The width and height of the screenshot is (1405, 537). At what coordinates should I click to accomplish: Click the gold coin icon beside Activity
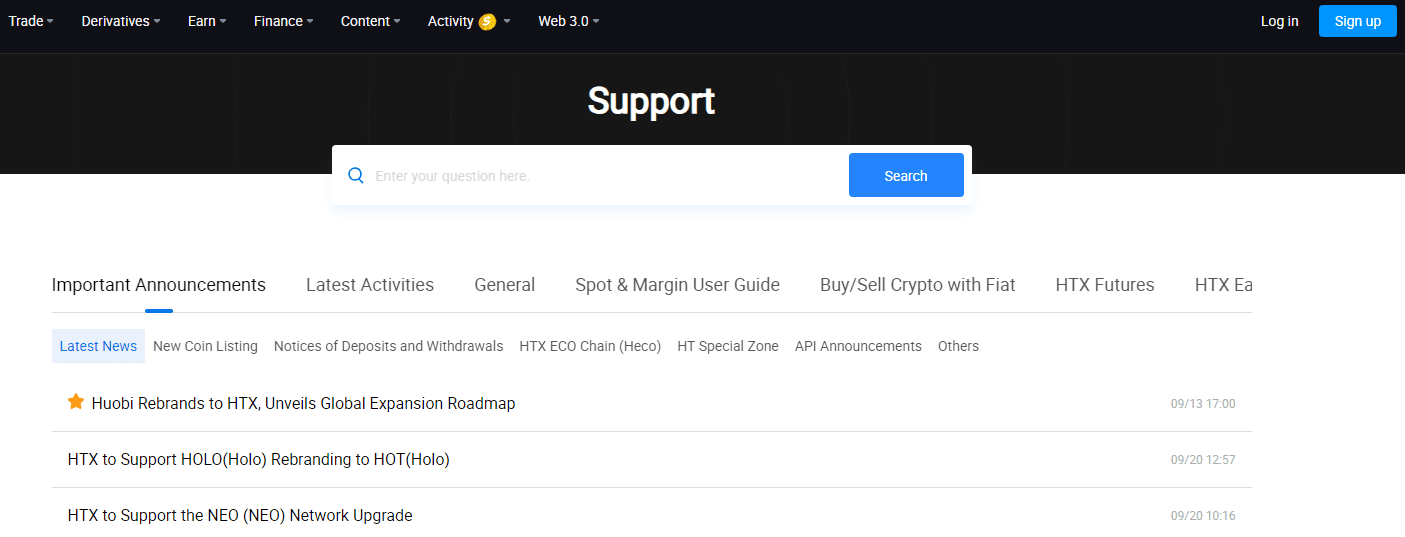click(x=487, y=22)
